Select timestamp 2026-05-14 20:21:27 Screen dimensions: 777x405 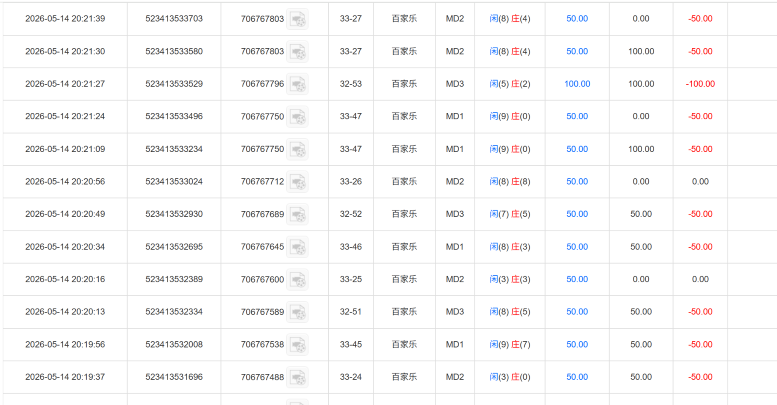click(65, 84)
